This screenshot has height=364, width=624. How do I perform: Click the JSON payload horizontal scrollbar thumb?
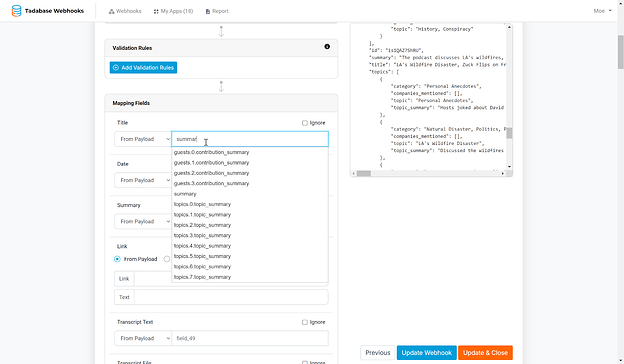point(363,173)
